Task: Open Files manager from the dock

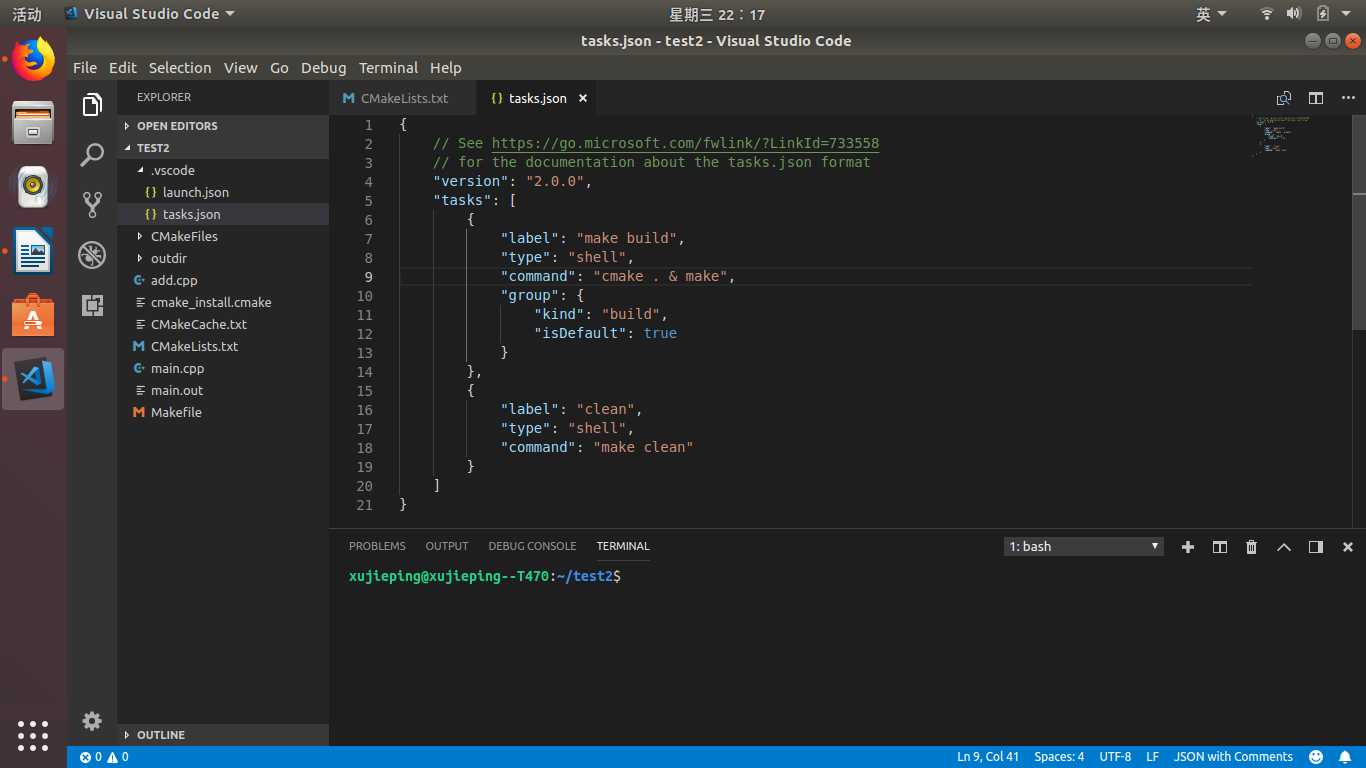Action: pyautogui.click(x=33, y=122)
